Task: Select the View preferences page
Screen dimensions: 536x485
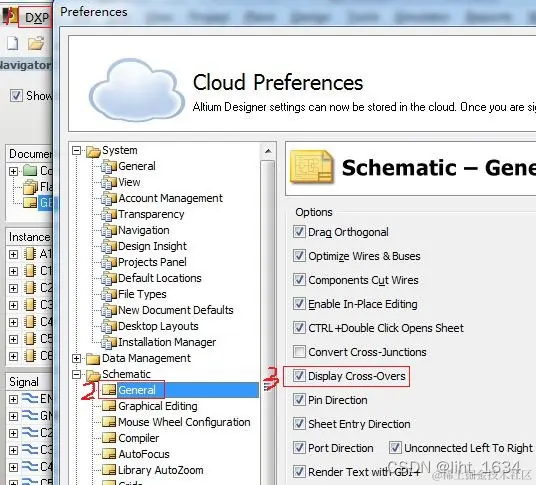Action: (x=129, y=182)
